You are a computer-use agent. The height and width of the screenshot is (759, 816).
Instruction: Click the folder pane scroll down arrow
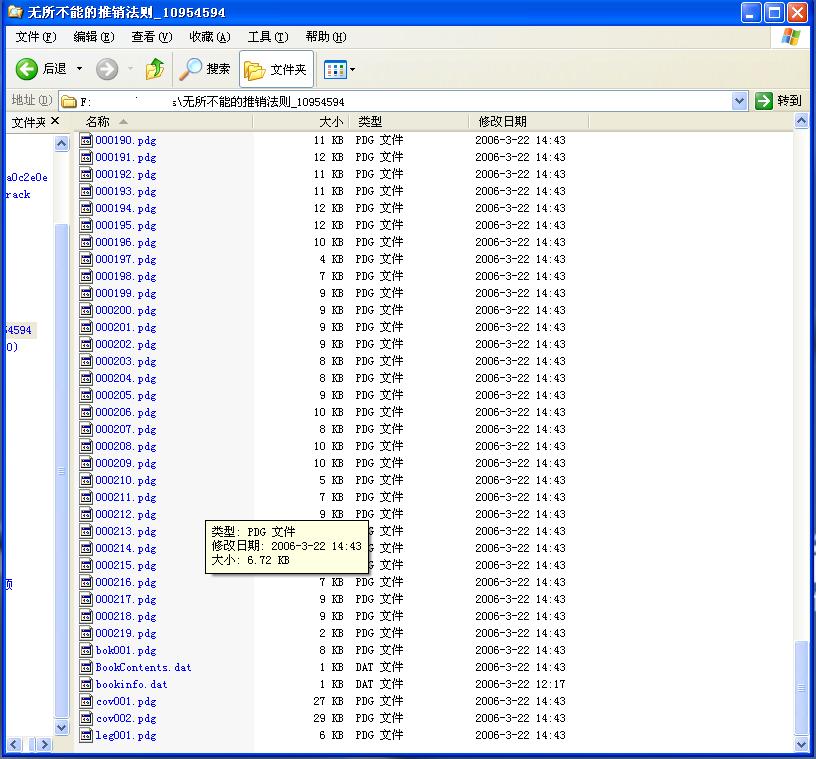pyautogui.click(x=61, y=727)
